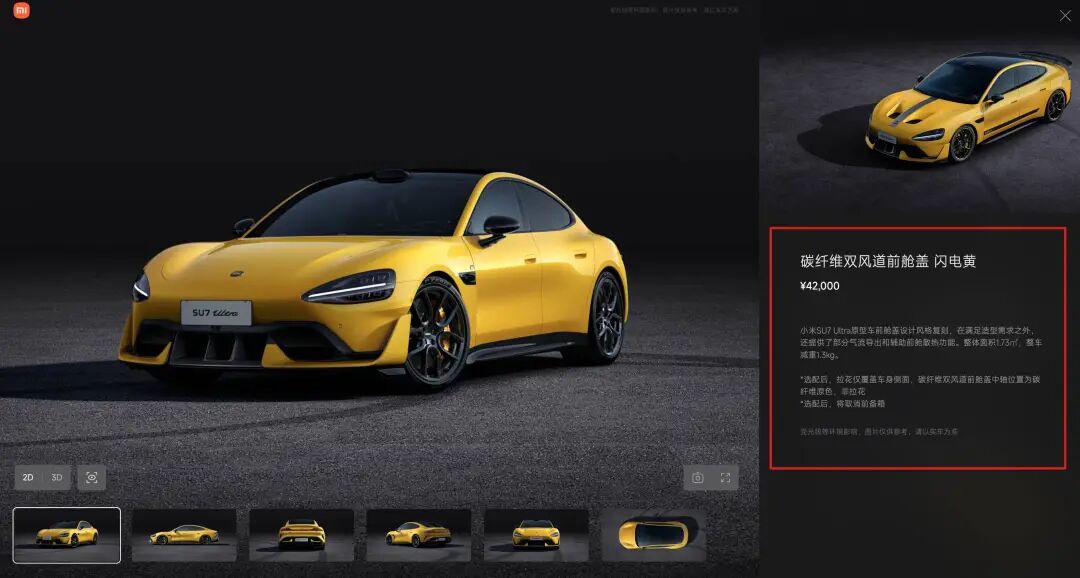
Task: Select the rear view thumbnail
Action: [302, 535]
